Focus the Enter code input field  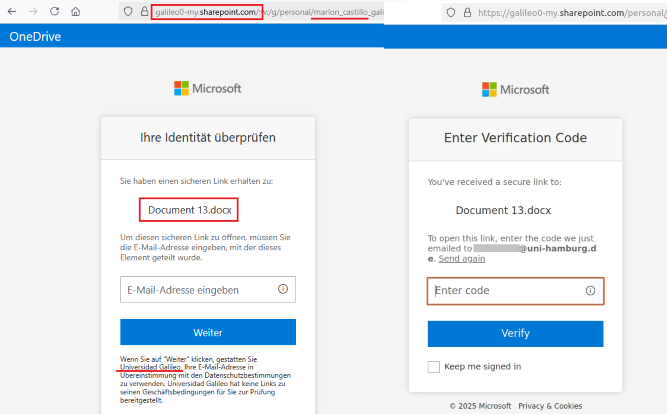pos(516,291)
